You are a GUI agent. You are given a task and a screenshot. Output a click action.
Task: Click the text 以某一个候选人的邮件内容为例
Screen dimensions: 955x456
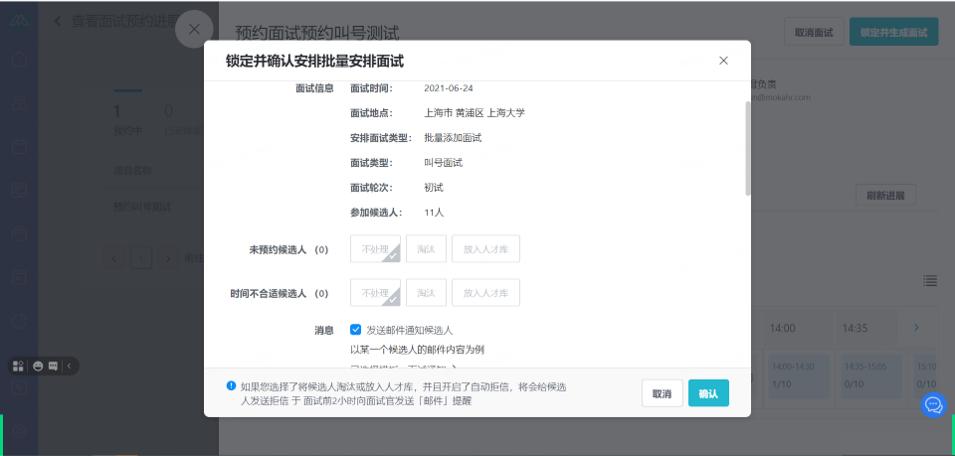(x=417, y=350)
